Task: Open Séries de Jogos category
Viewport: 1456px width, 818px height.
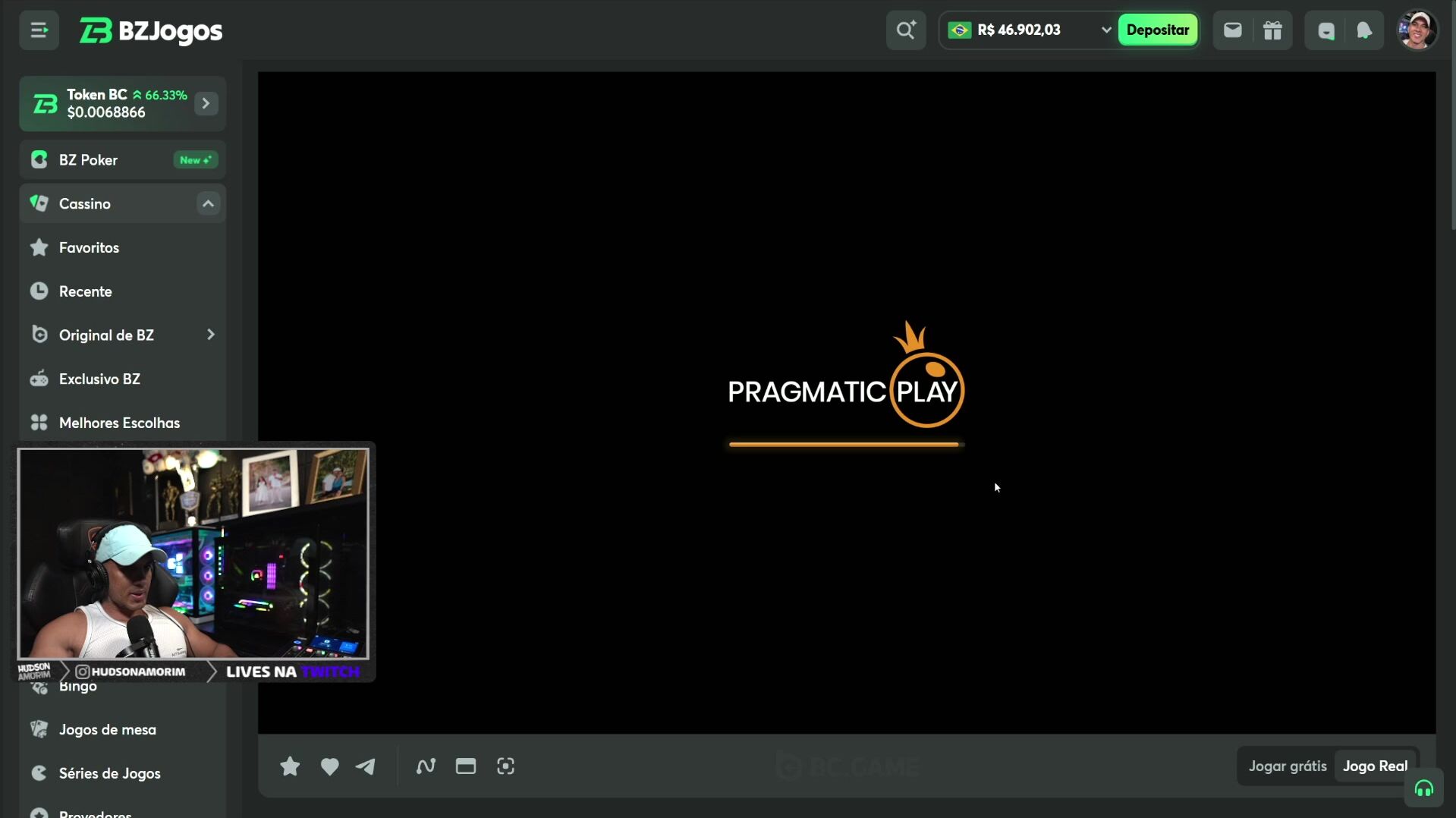Action: click(122, 773)
